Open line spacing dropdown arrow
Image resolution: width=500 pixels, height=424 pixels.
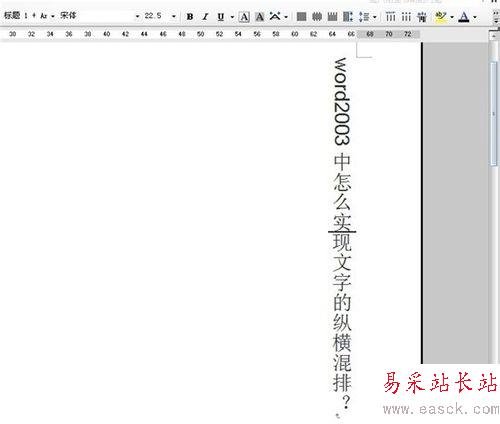tap(375, 17)
